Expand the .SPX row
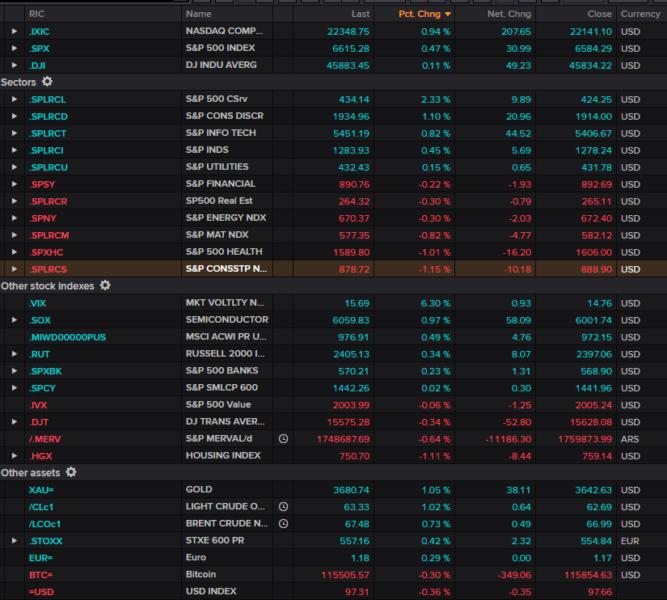The image size is (667, 600). tap(14, 48)
